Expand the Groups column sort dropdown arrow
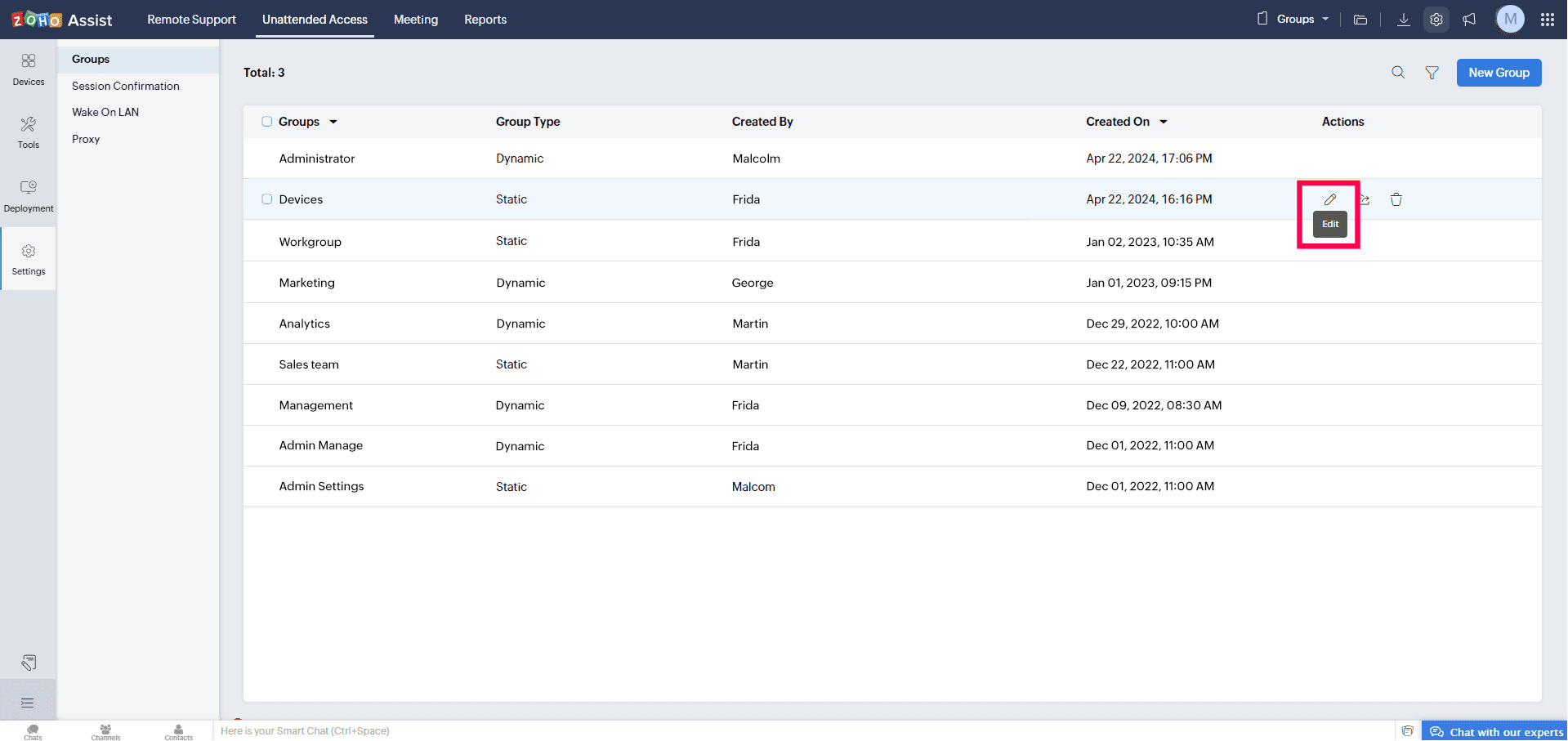Viewport: 1568px width, 741px height. (333, 122)
